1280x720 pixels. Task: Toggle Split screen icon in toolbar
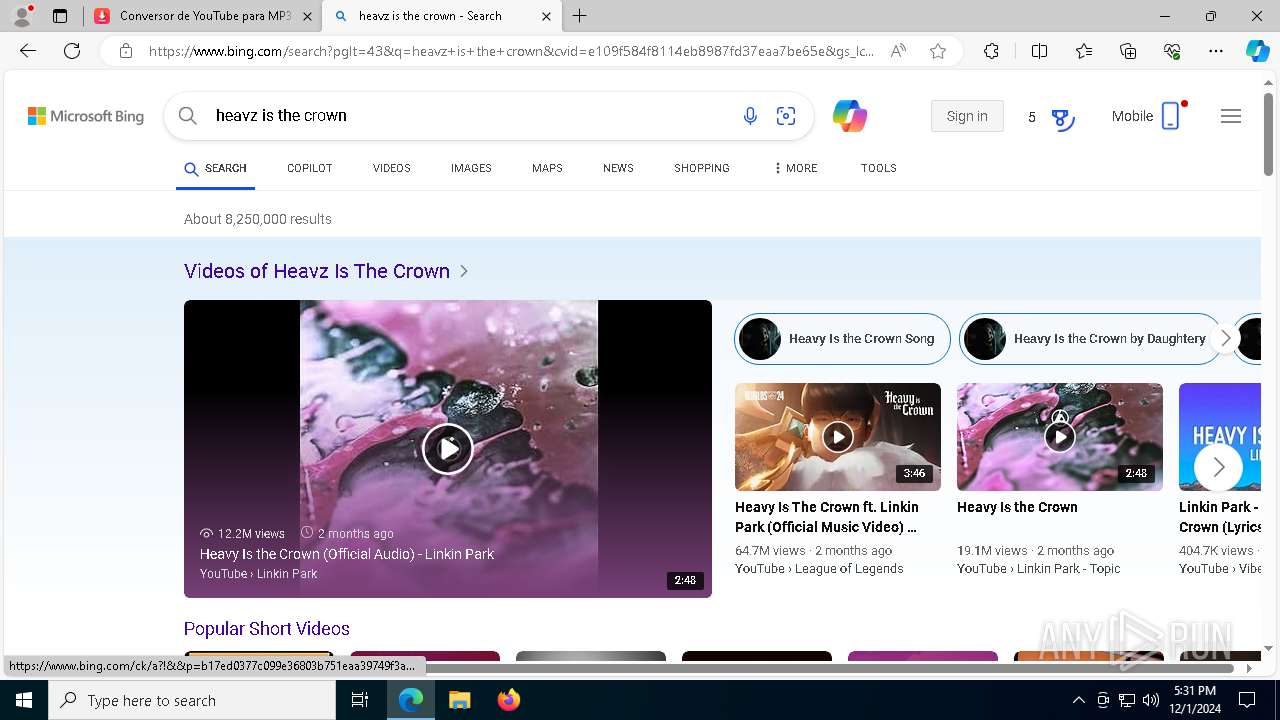pos(1039,51)
